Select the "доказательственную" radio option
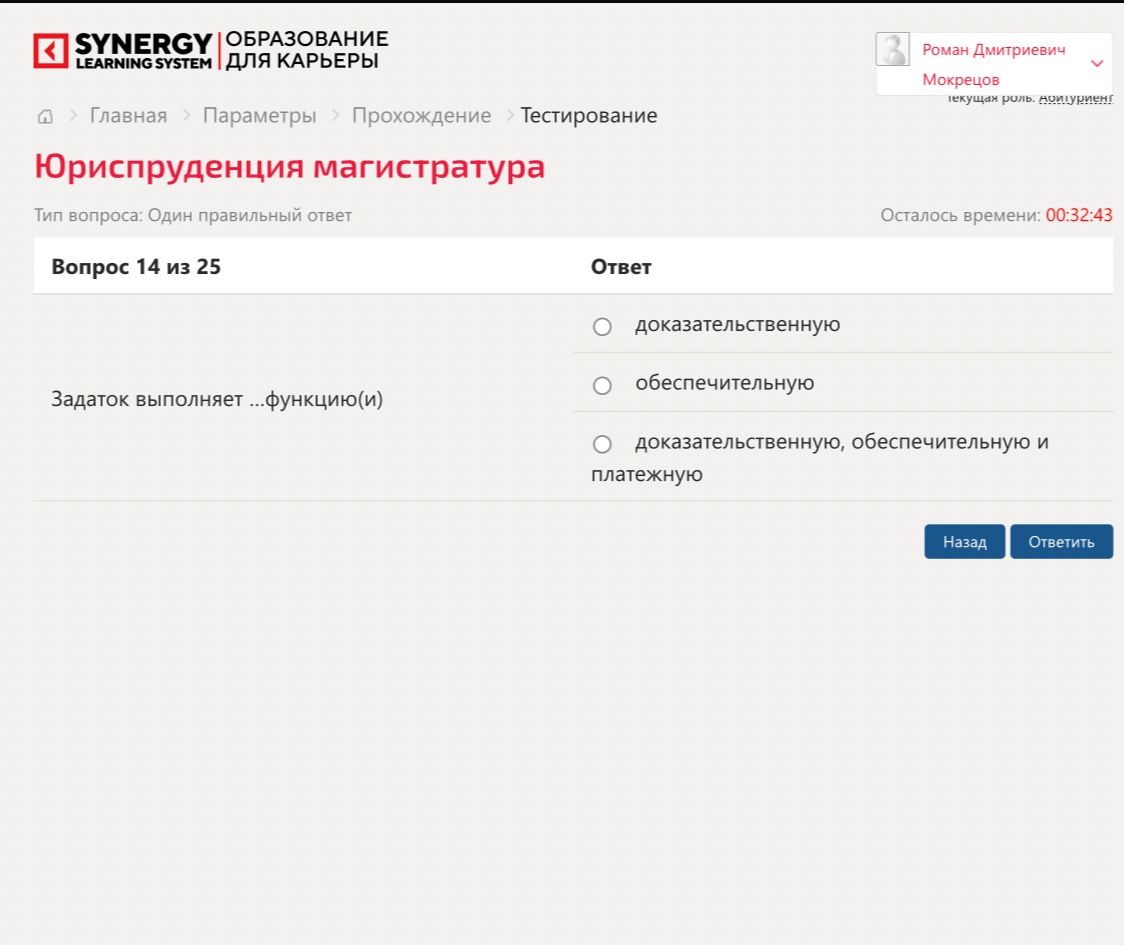Screen dimensions: 1125x945 click(x=602, y=326)
